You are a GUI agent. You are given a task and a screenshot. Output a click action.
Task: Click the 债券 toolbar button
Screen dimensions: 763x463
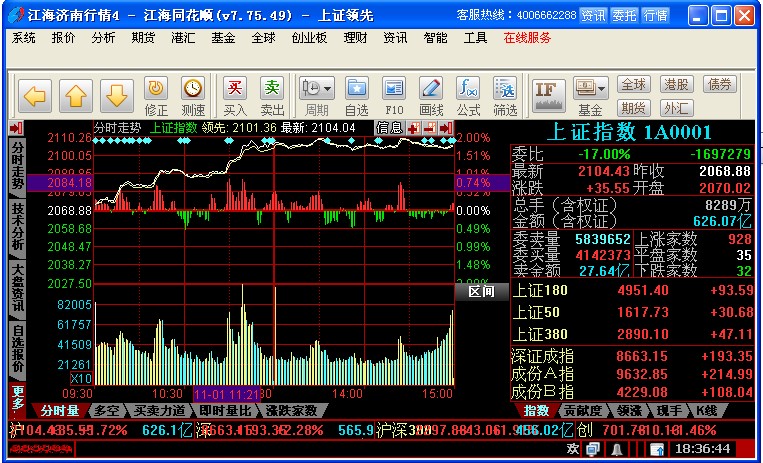(x=720, y=84)
